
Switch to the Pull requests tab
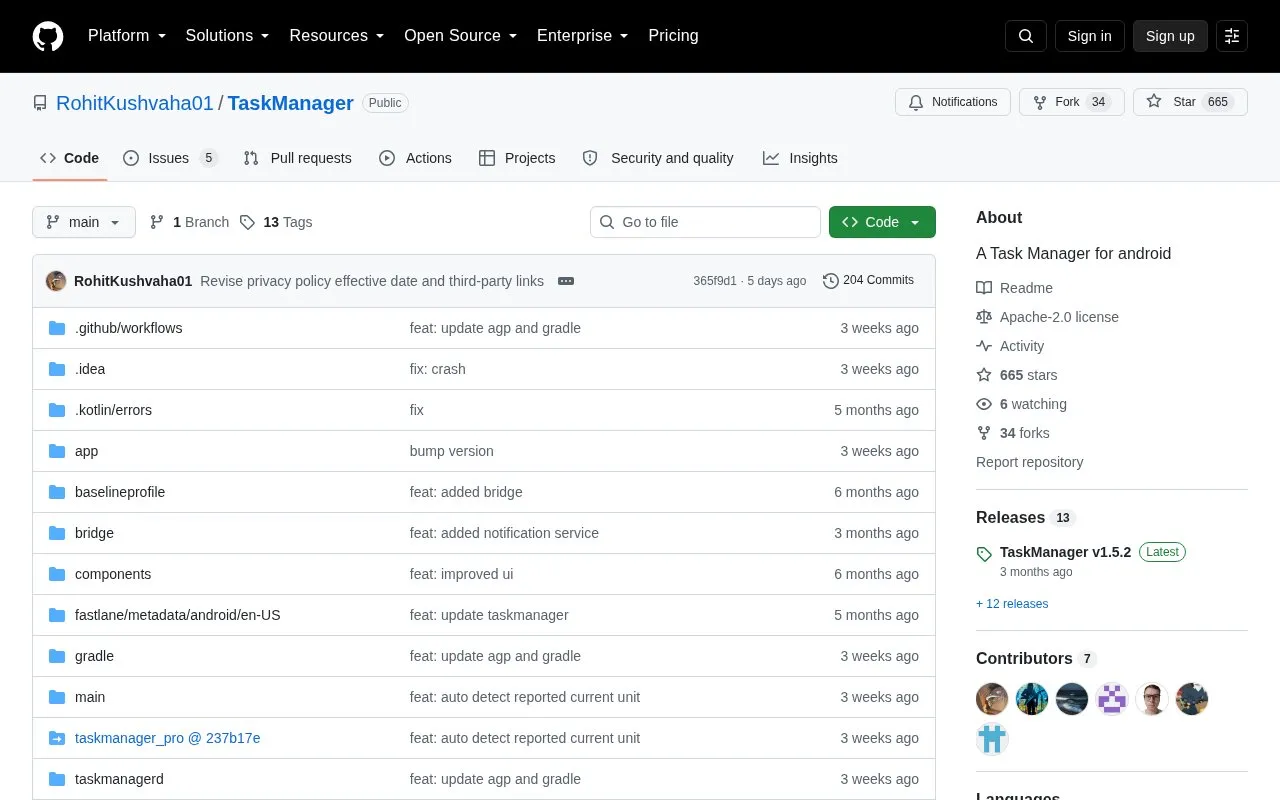(298, 158)
